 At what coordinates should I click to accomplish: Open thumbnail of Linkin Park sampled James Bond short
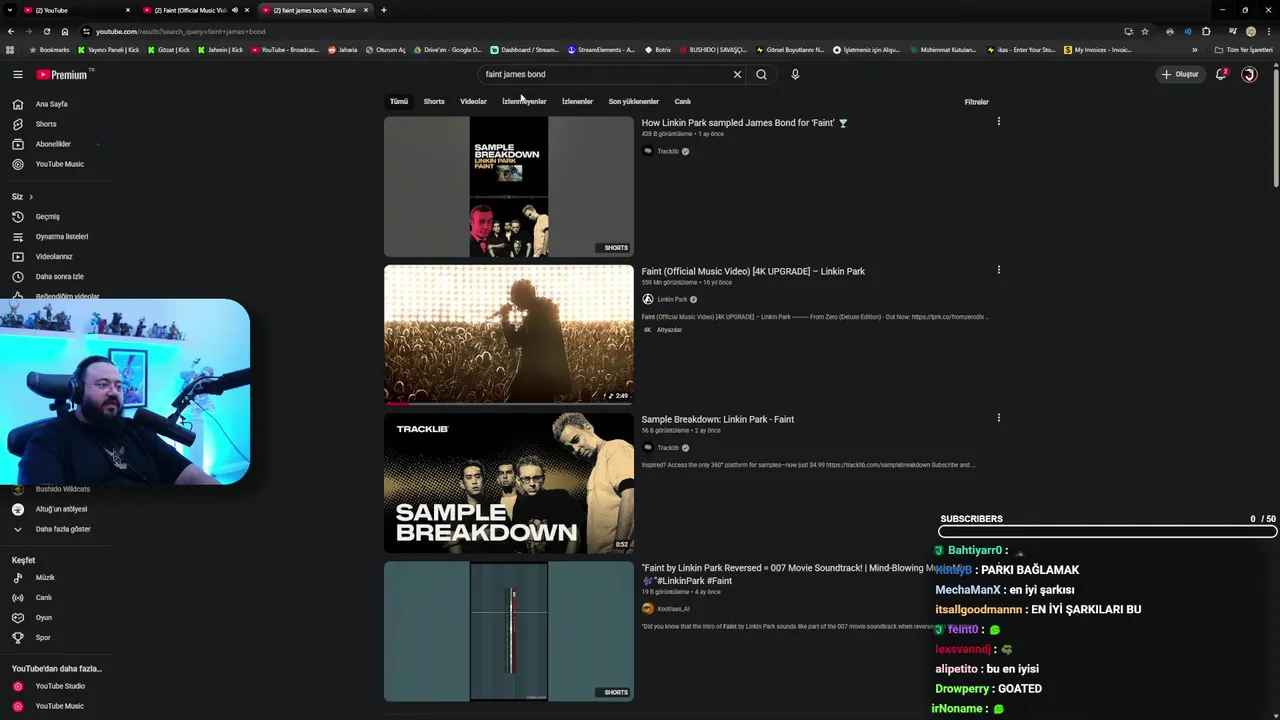tap(509, 187)
